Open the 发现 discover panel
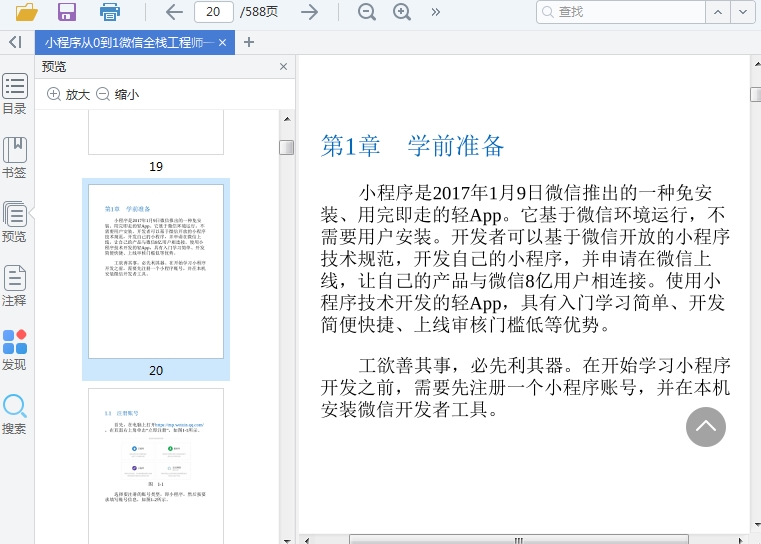761x544 pixels. click(15, 350)
